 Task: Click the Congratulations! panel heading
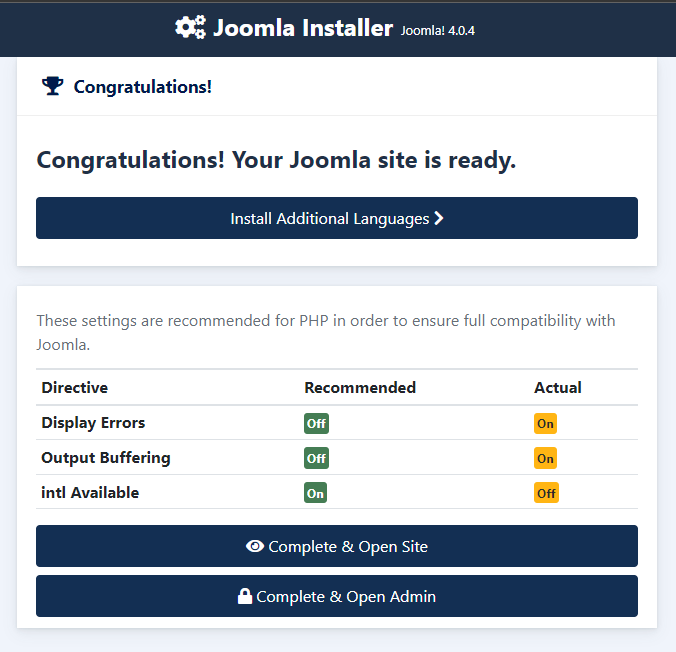(x=143, y=87)
